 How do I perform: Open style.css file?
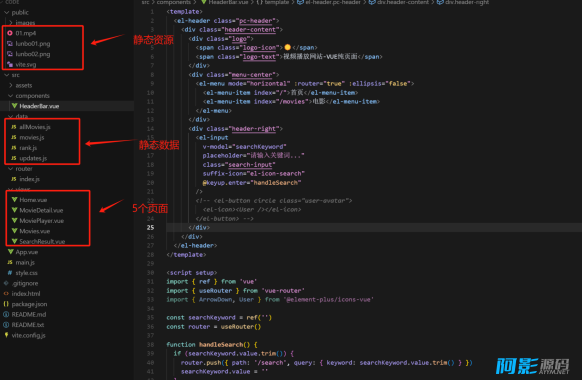(26, 273)
